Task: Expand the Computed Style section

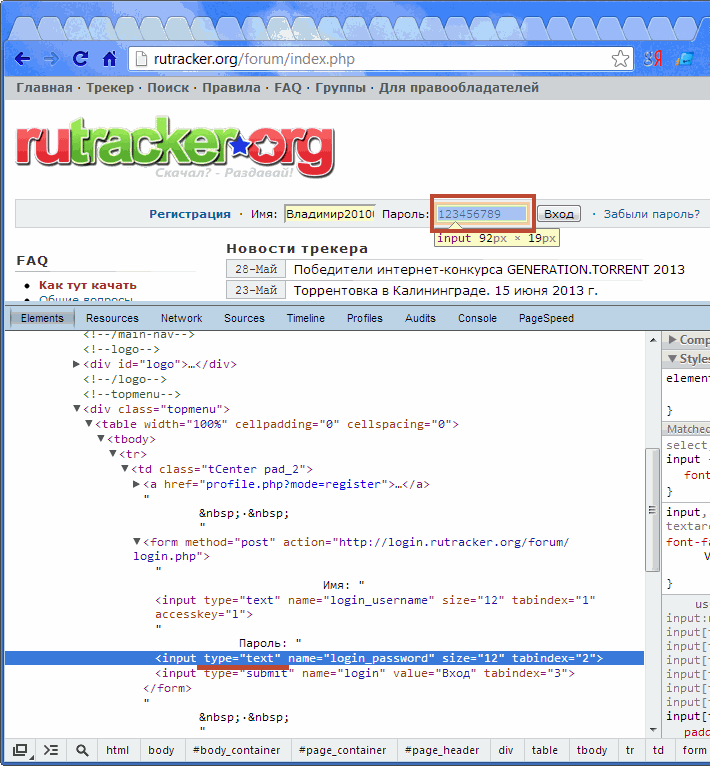Action: click(x=672, y=340)
